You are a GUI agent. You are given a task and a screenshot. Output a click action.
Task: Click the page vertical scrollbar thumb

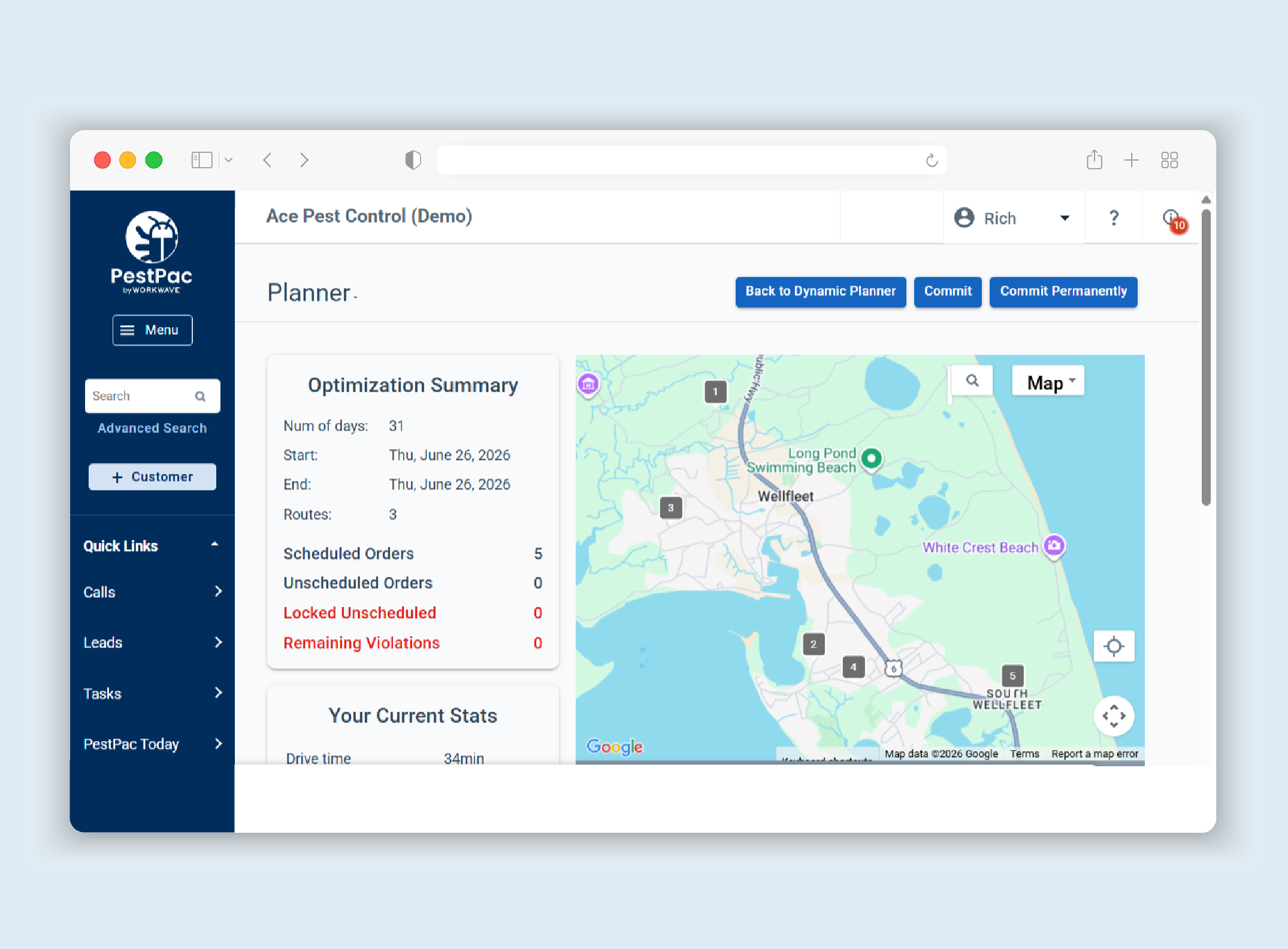pyautogui.click(x=1206, y=357)
